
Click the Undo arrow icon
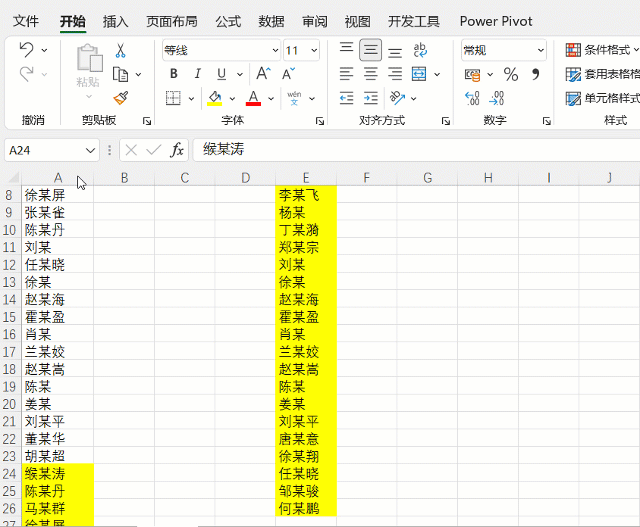pyautogui.click(x=27, y=49)
